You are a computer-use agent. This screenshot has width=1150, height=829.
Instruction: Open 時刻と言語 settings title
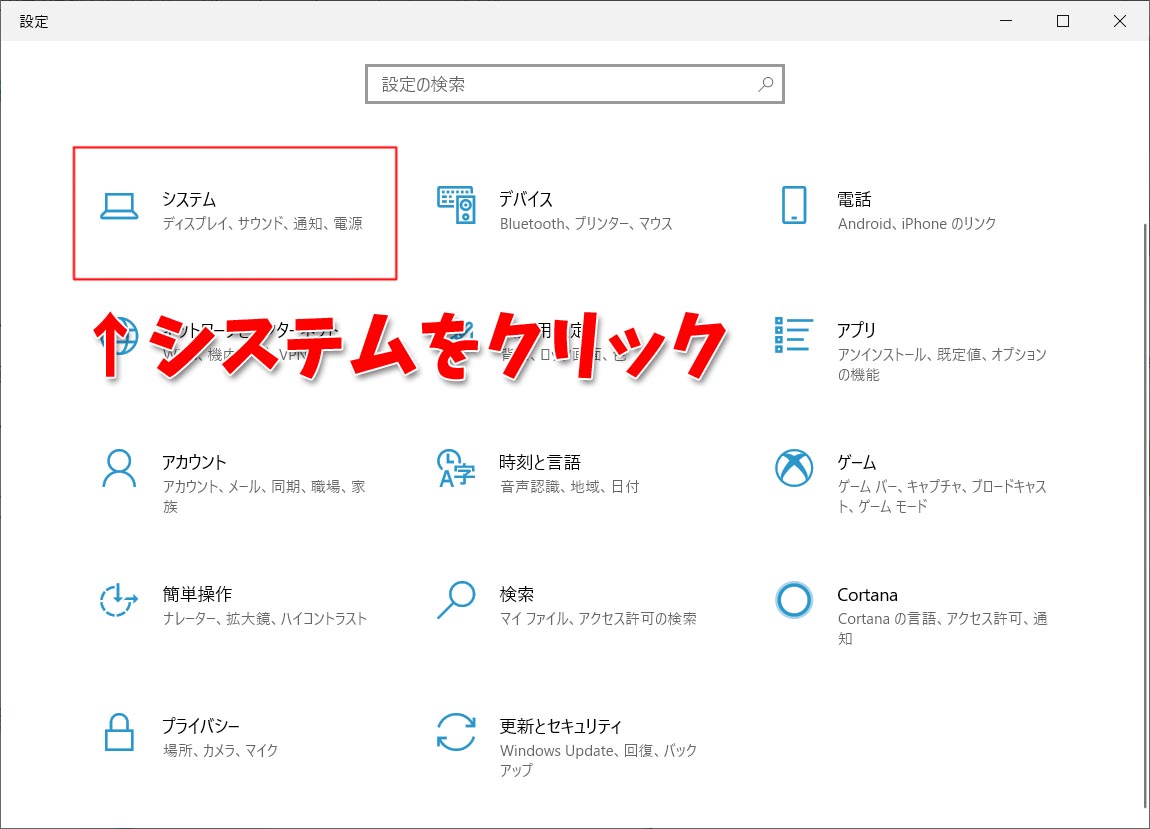pyautogui.click(x=540, y=462)
